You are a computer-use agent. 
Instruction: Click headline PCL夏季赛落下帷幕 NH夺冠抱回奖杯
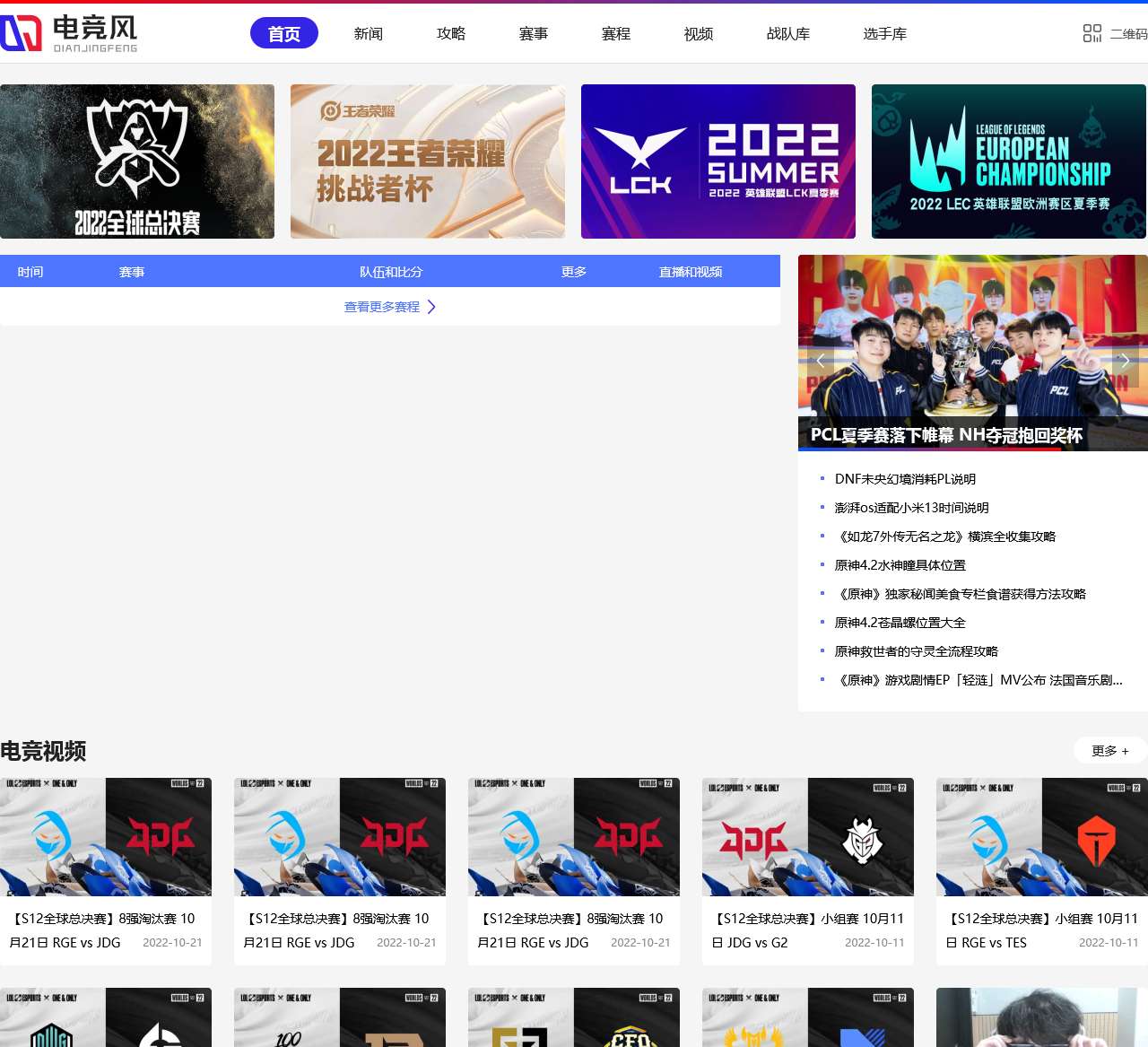[946, 435]
